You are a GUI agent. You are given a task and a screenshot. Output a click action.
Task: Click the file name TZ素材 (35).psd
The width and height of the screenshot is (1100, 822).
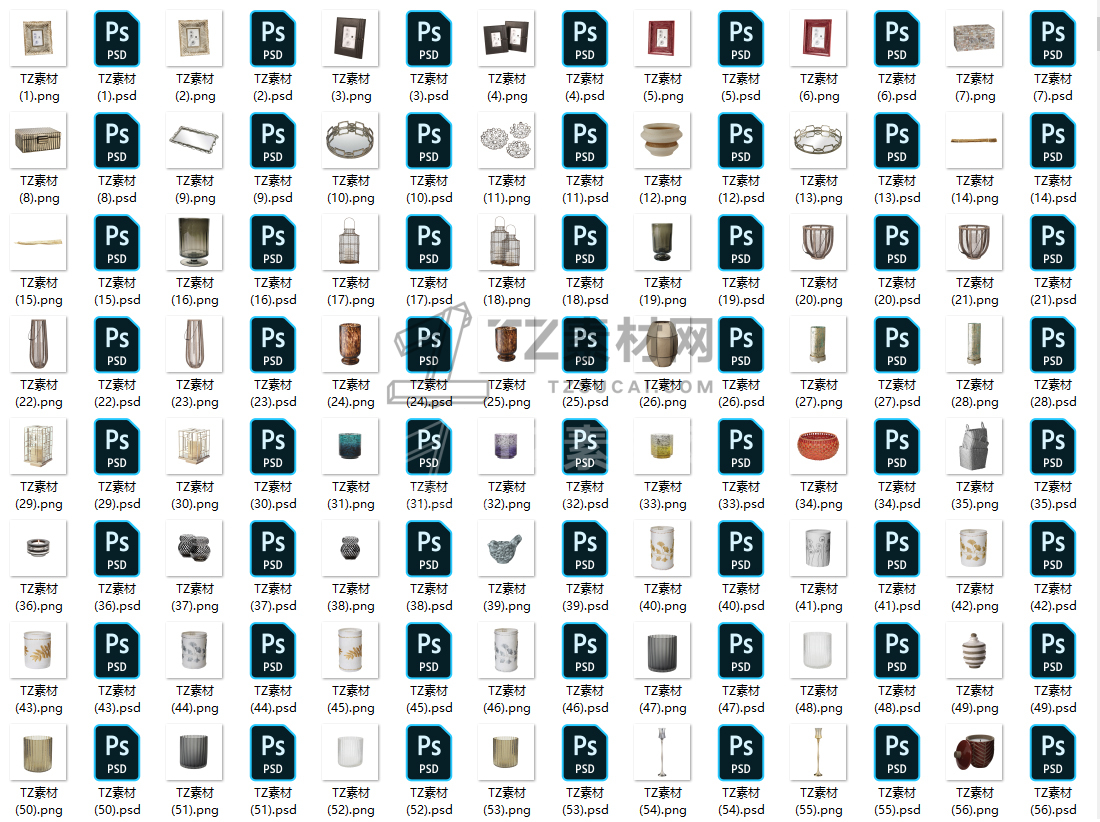point(1053,495)
